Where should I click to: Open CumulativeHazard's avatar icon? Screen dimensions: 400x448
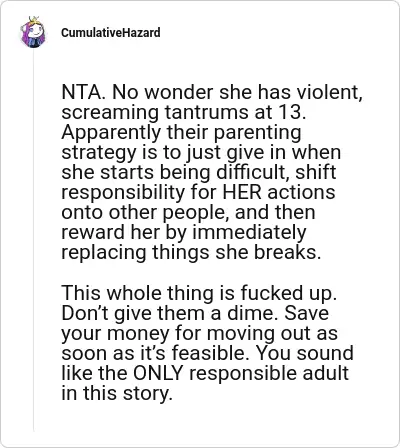click(x=34, y=32)
